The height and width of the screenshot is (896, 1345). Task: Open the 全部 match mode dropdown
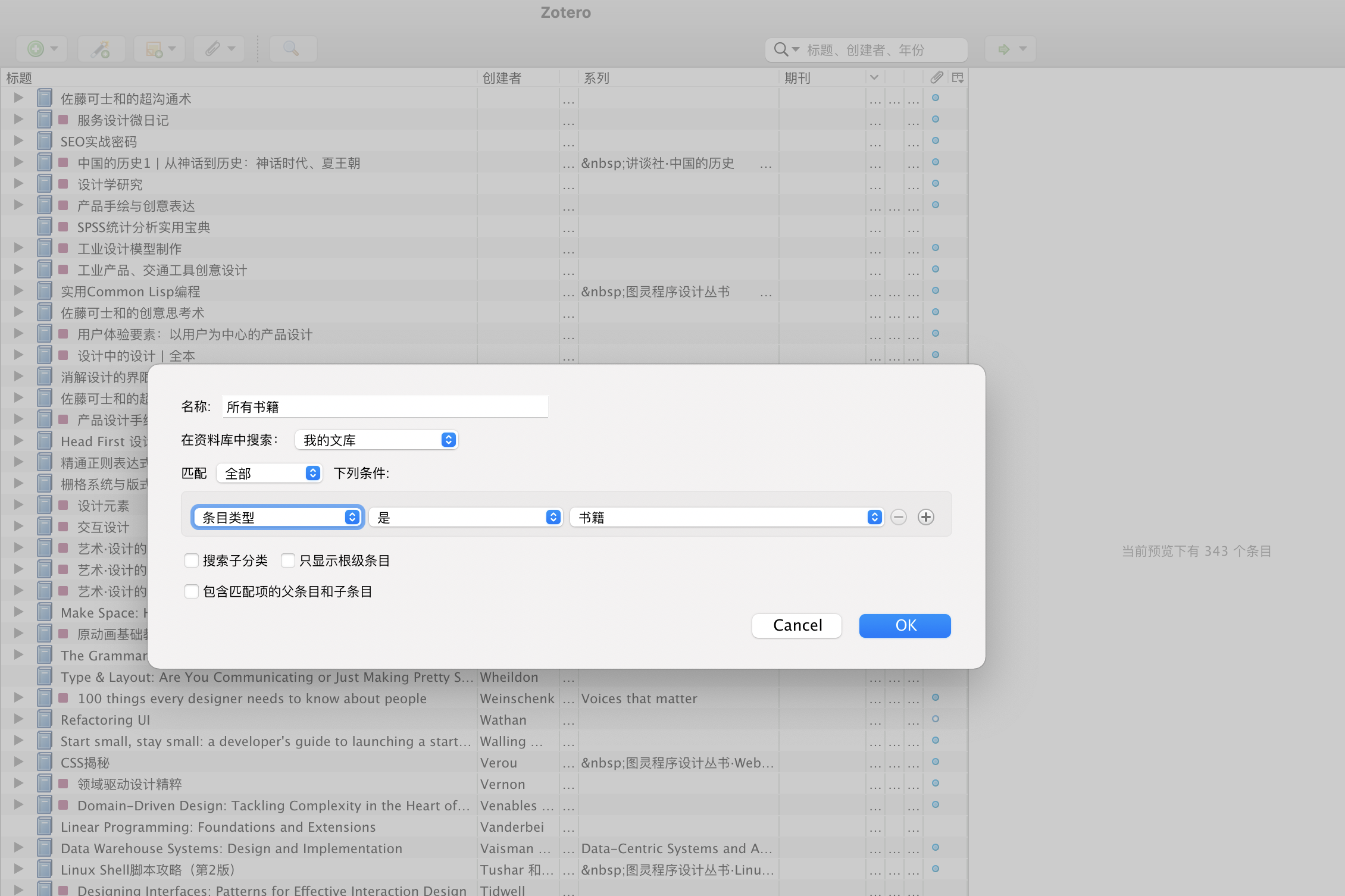tap(270, 473)
